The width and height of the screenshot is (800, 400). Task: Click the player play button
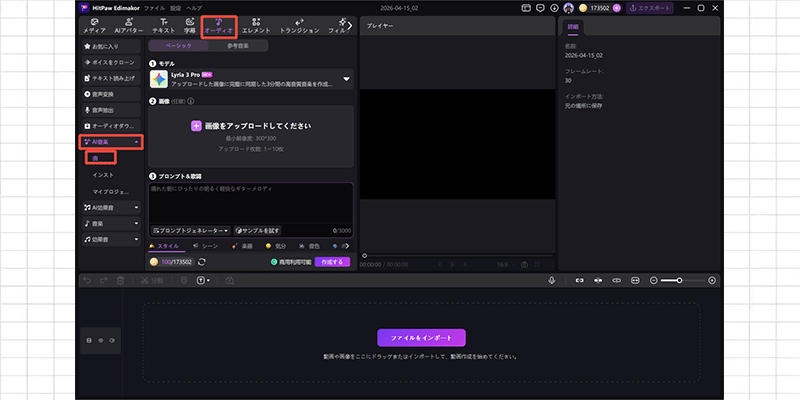tap(452, 264)
